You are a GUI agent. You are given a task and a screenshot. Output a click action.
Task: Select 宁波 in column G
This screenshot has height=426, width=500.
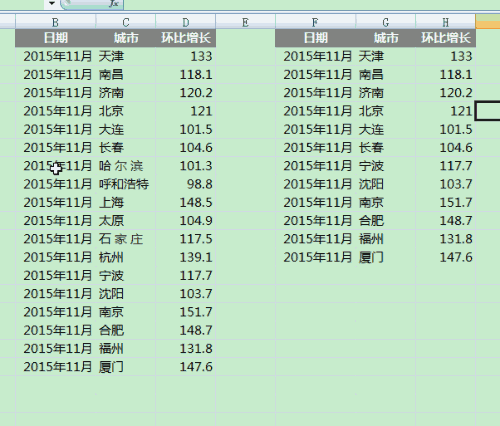pos(386,166)
